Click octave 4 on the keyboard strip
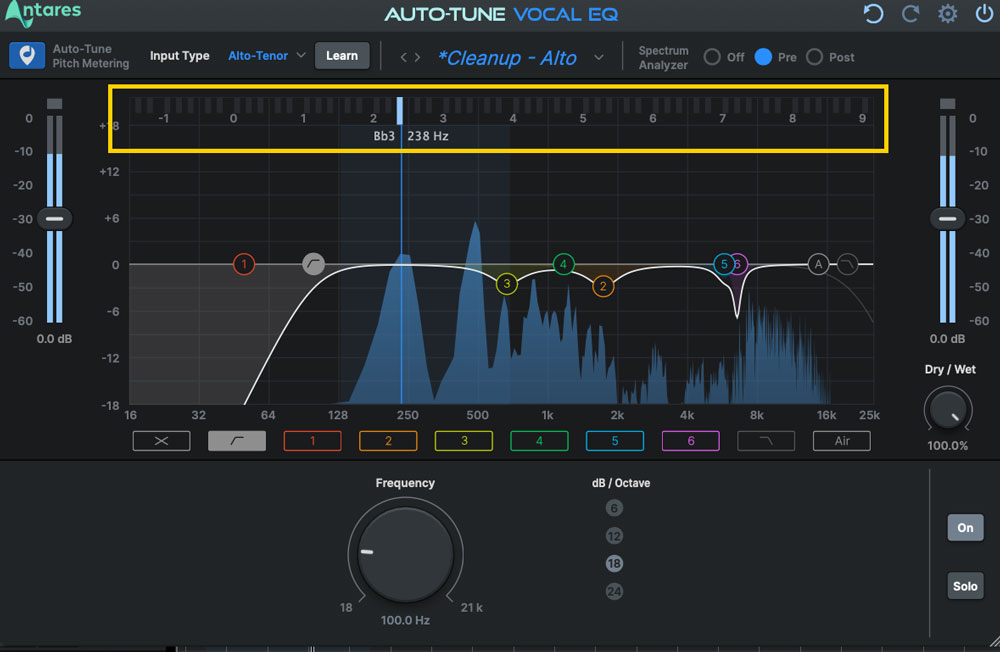The height and width of the screenshot is (652, 1000). (513, 118)
